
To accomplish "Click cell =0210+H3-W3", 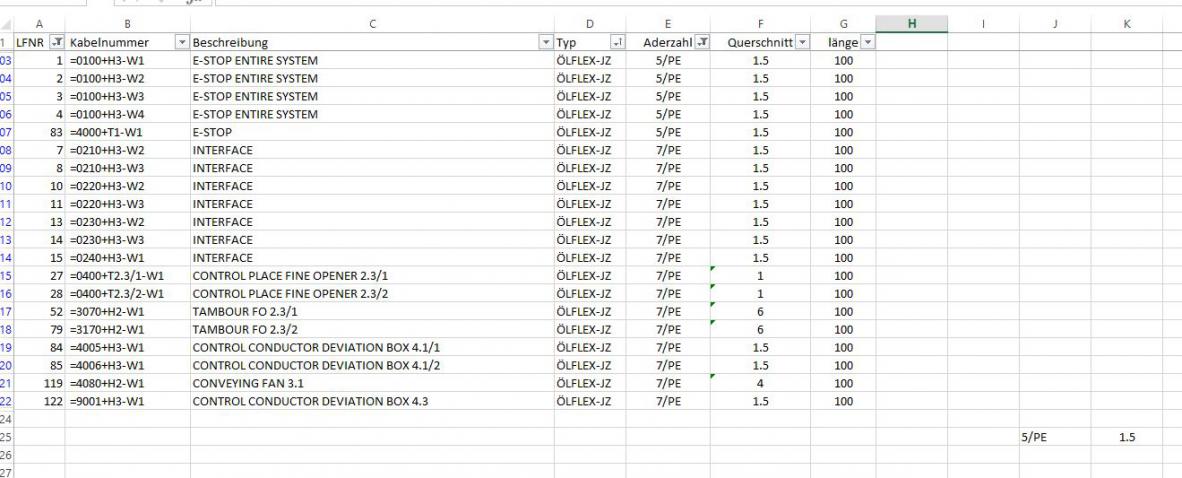I will 127,168.
